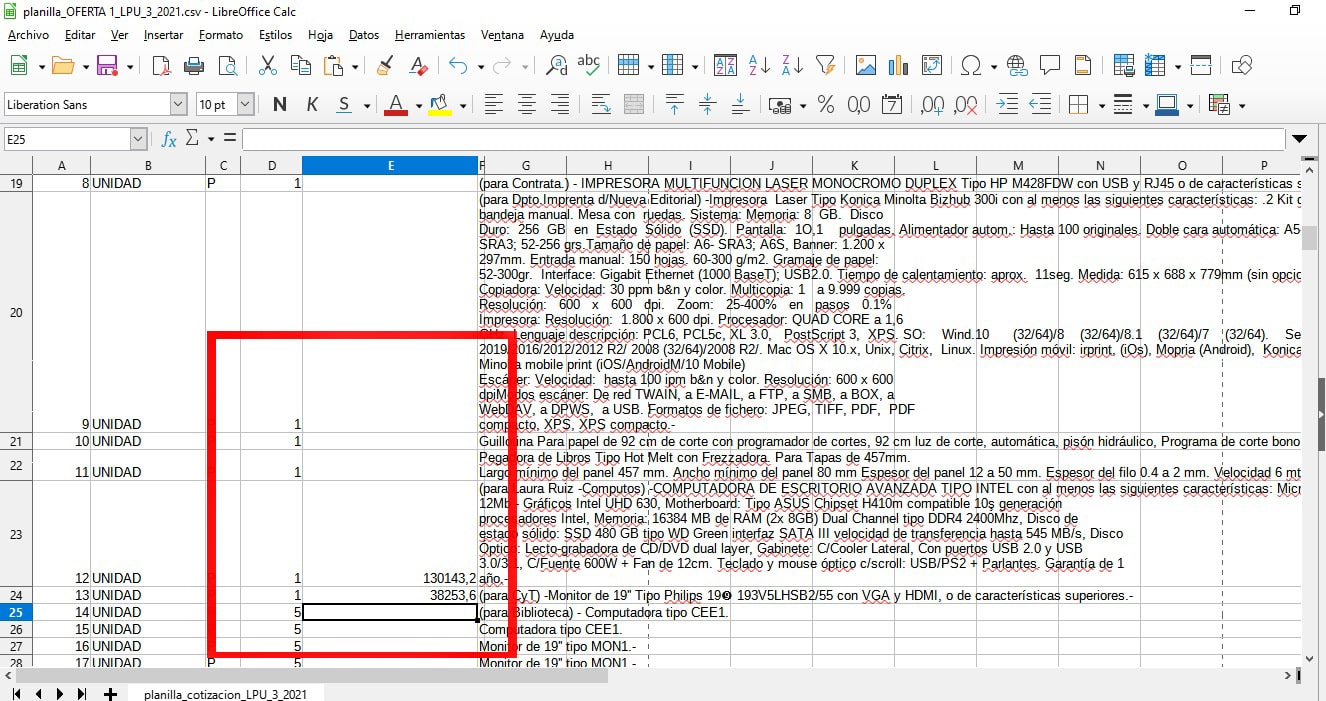
Task: Toggle bold (N) formatting
Action: pos(279,104)
